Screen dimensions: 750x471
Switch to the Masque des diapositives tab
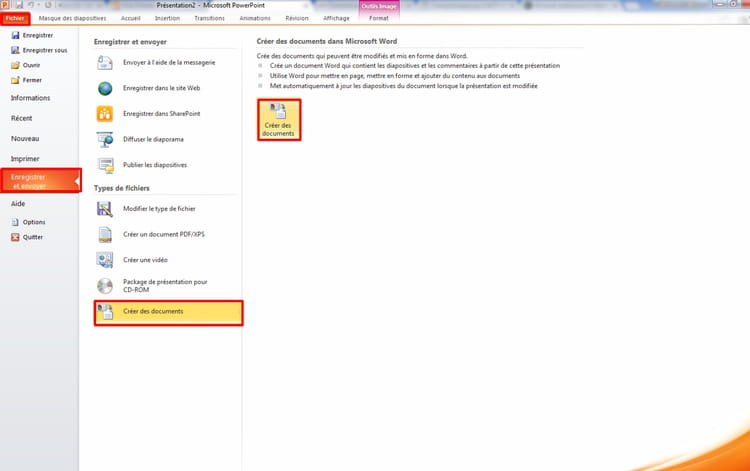72,18
